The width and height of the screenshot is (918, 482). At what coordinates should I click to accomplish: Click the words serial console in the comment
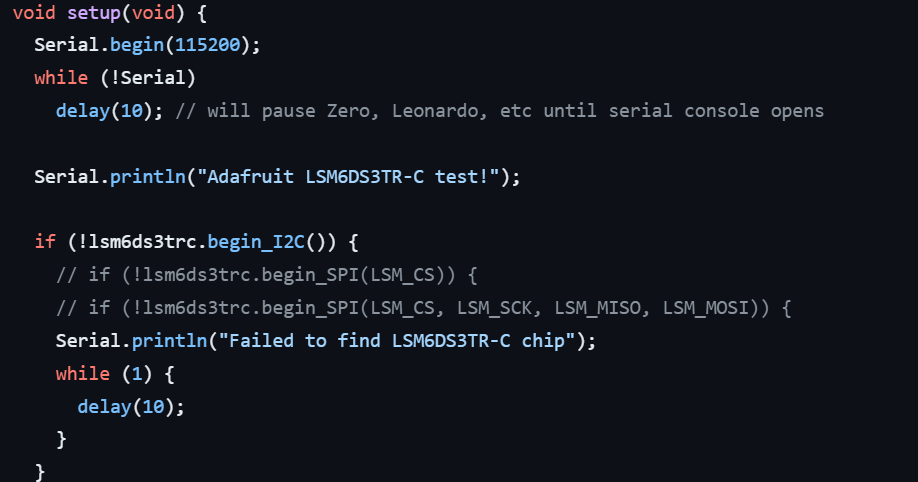657,111
